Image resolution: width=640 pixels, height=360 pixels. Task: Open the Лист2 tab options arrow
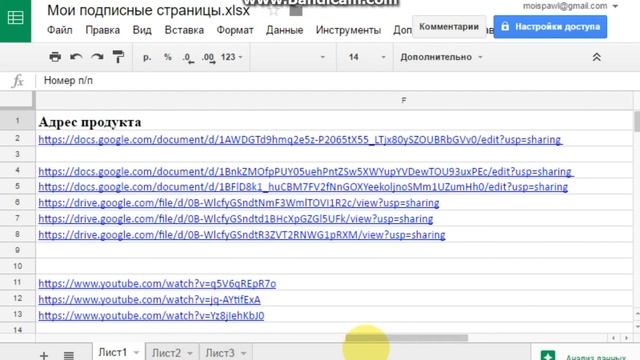(190, 353)
